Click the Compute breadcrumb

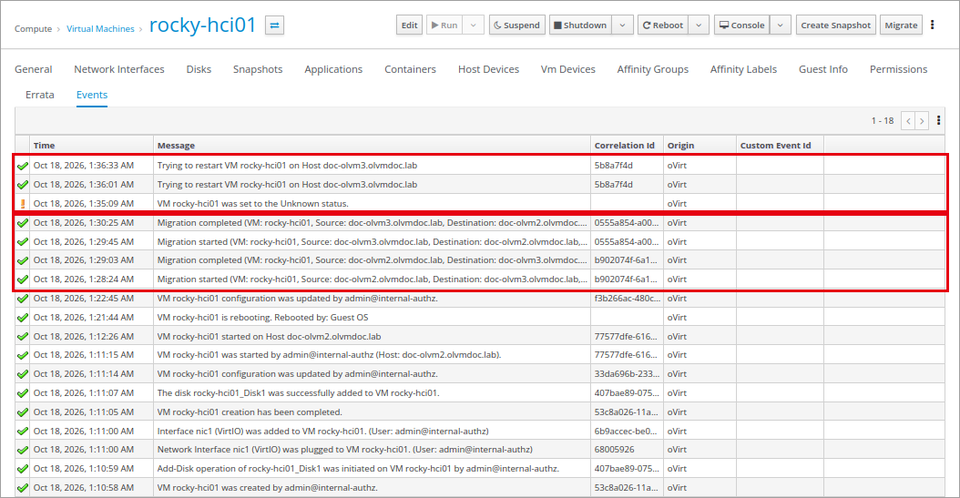click(x=33, y=29)
